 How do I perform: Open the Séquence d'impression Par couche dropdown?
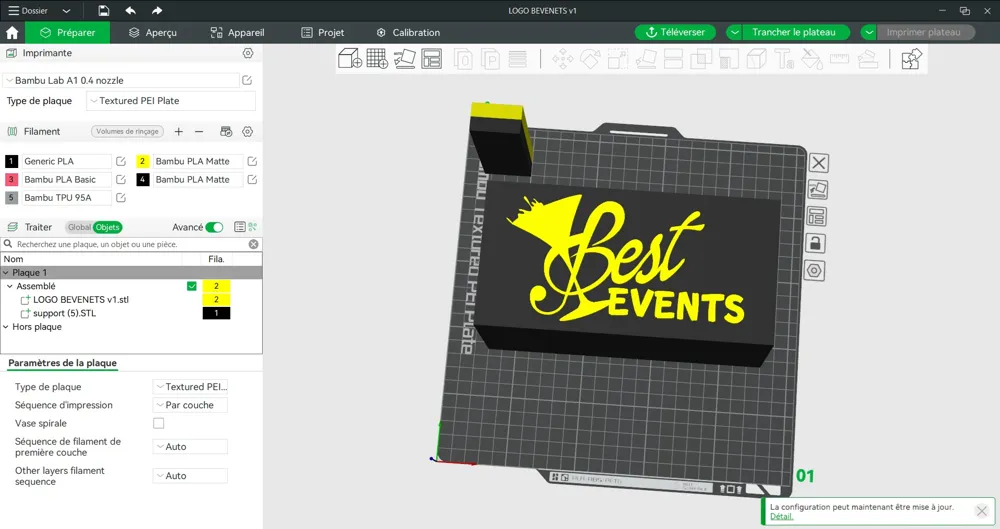(190, 405)
